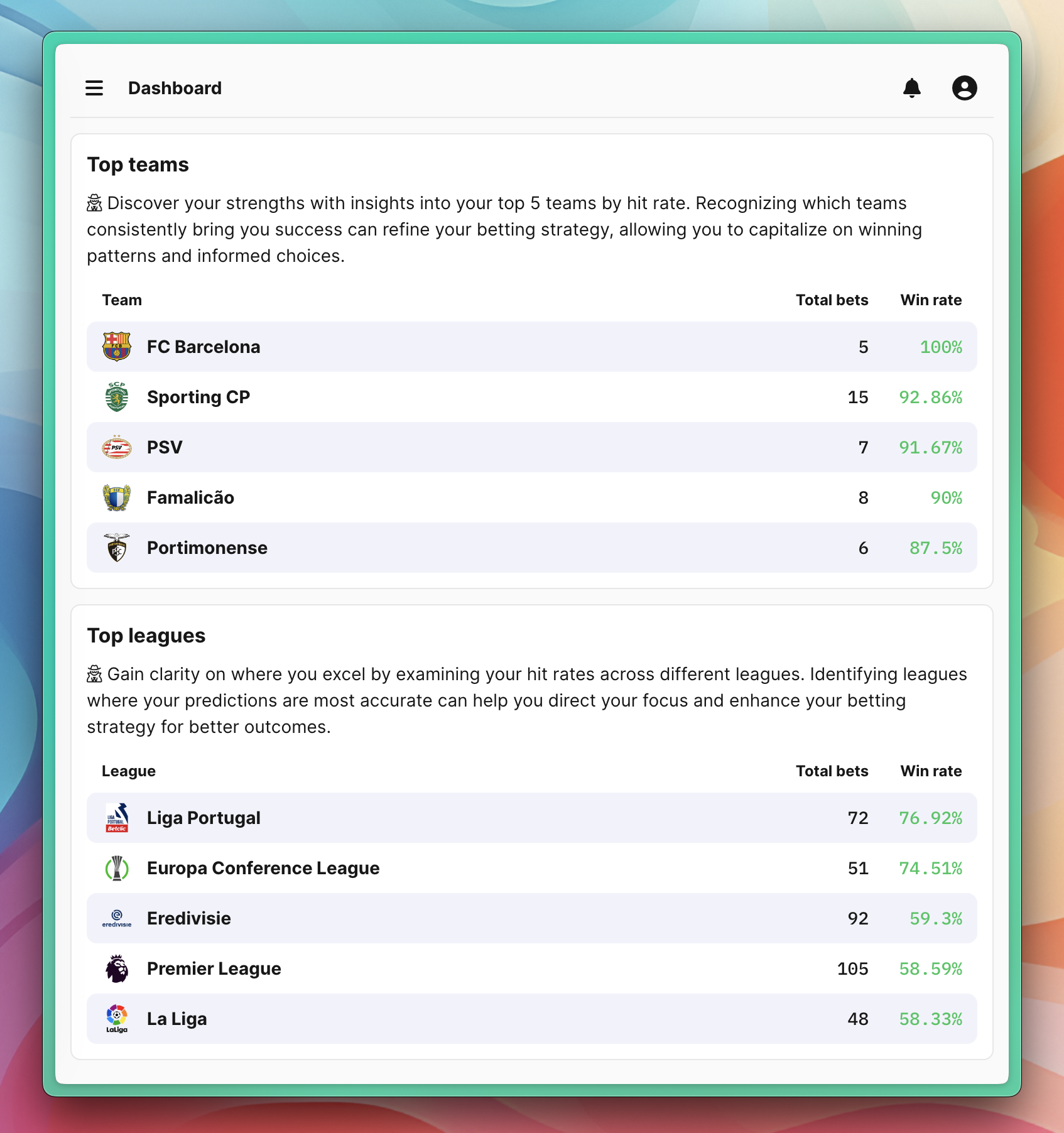Open notifications via the bell icon
The image size is (1064, 1133).
[x=911, y=88]
